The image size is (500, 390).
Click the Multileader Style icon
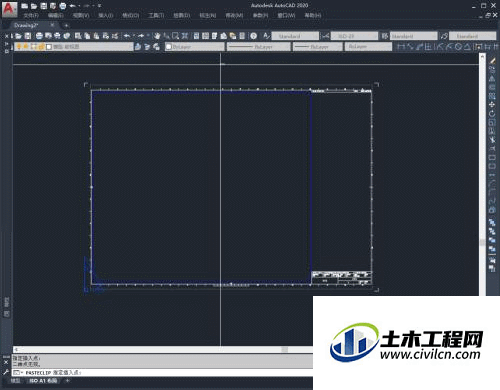(444, 36)
